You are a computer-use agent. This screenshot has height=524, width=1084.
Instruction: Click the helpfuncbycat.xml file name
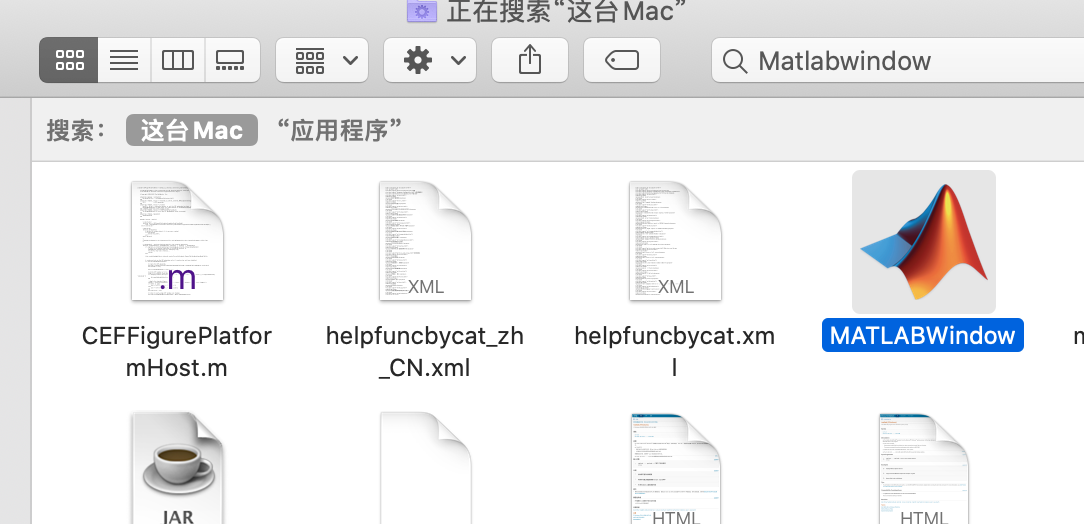pyautogui.click(x=675, y=351)
